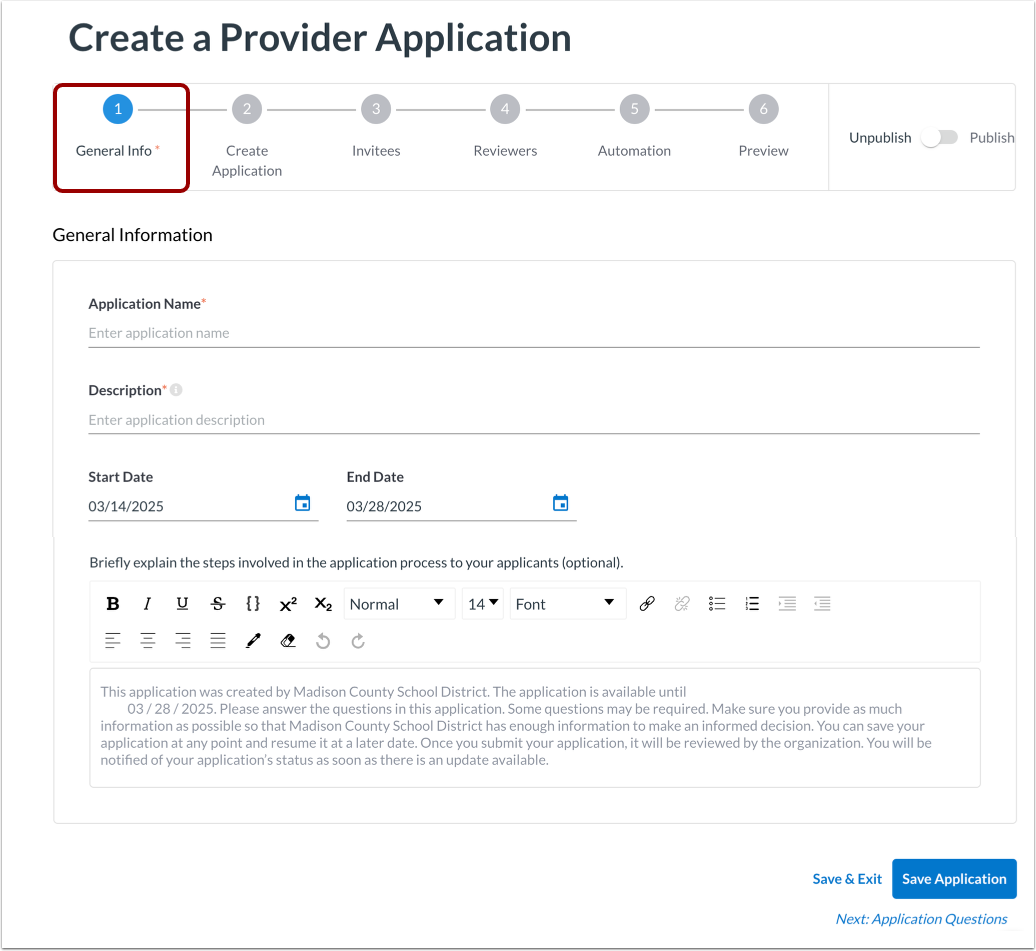Apply subscript formatting

tap(323, 603)
